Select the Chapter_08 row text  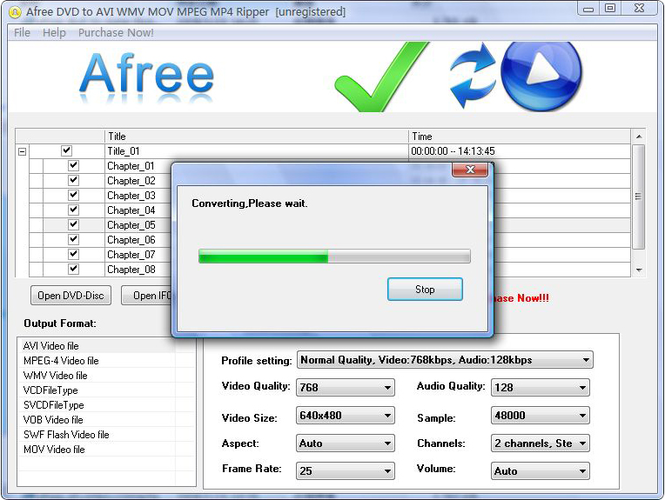(131, 269)
